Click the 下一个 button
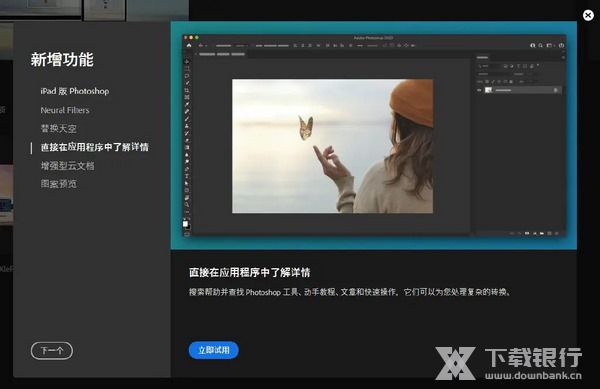This screenshot has height=389, width=600. pyautogui.click(x=52, y=351)
